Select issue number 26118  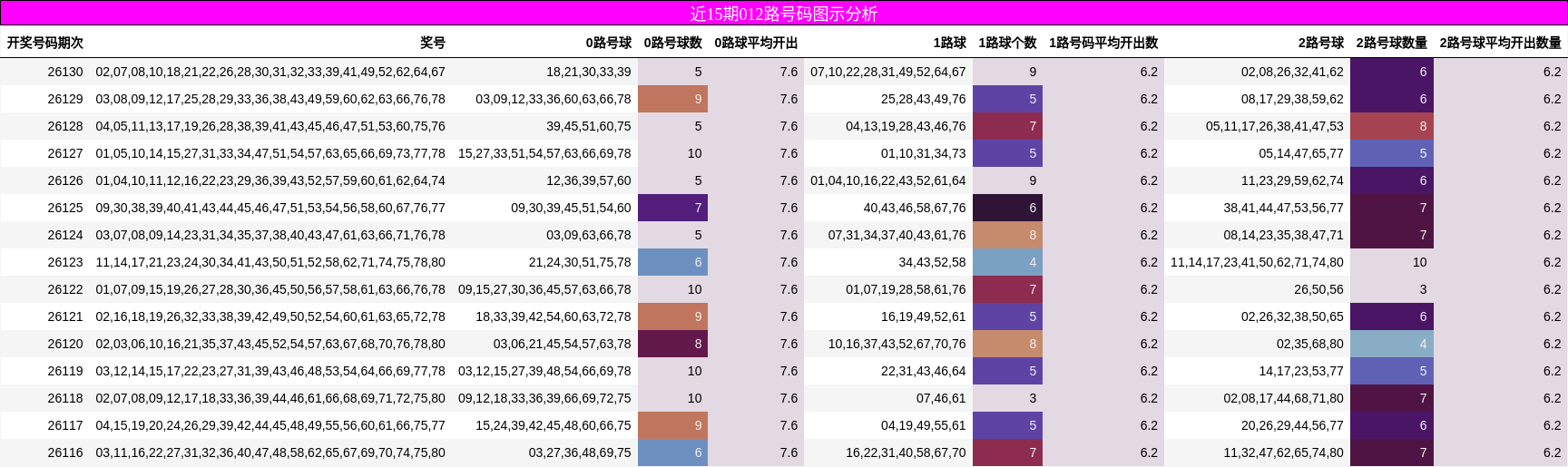[65, 398]
